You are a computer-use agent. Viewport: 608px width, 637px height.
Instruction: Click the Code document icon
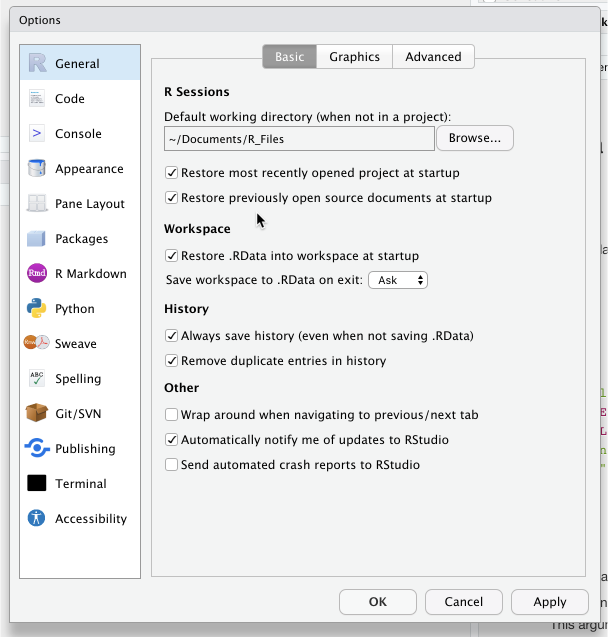(x=37, y=99)
